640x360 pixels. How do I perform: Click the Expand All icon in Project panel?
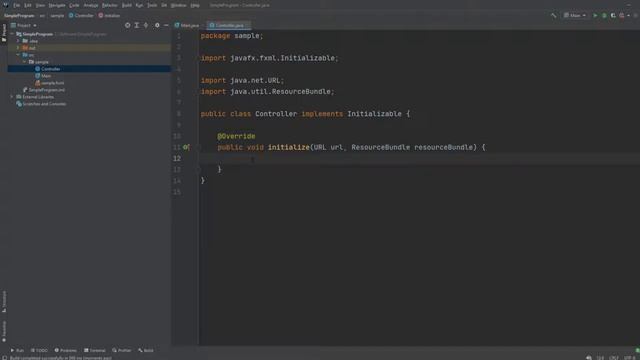137,25
